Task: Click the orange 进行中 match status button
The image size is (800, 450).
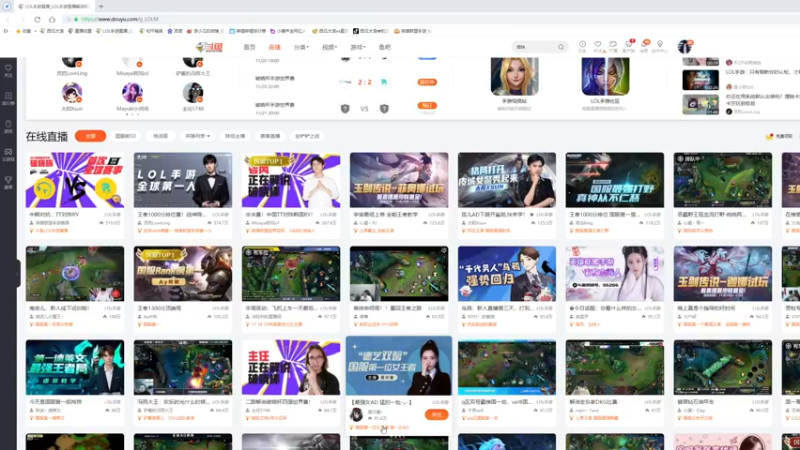Action: (x=427, y=82)
